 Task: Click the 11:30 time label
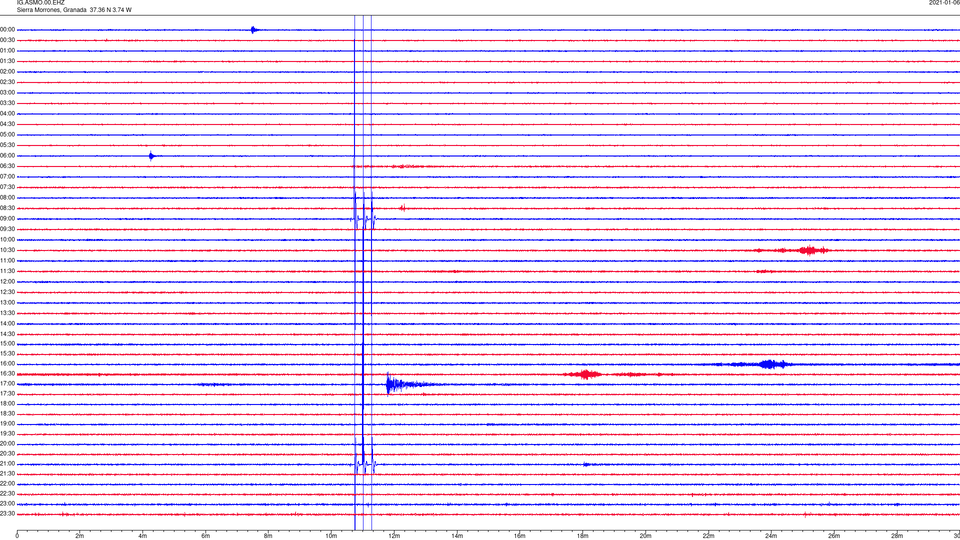click(7, 271)
